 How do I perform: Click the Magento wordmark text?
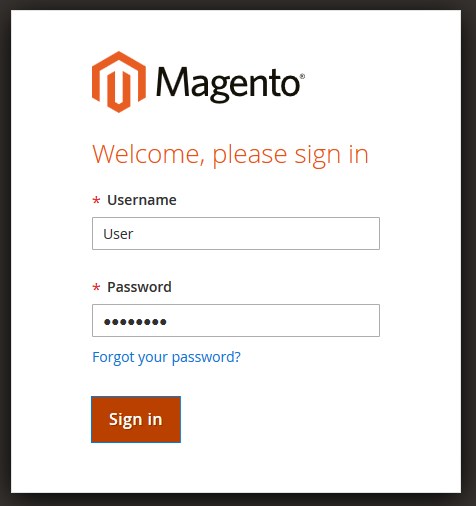(x=228, y=84)
